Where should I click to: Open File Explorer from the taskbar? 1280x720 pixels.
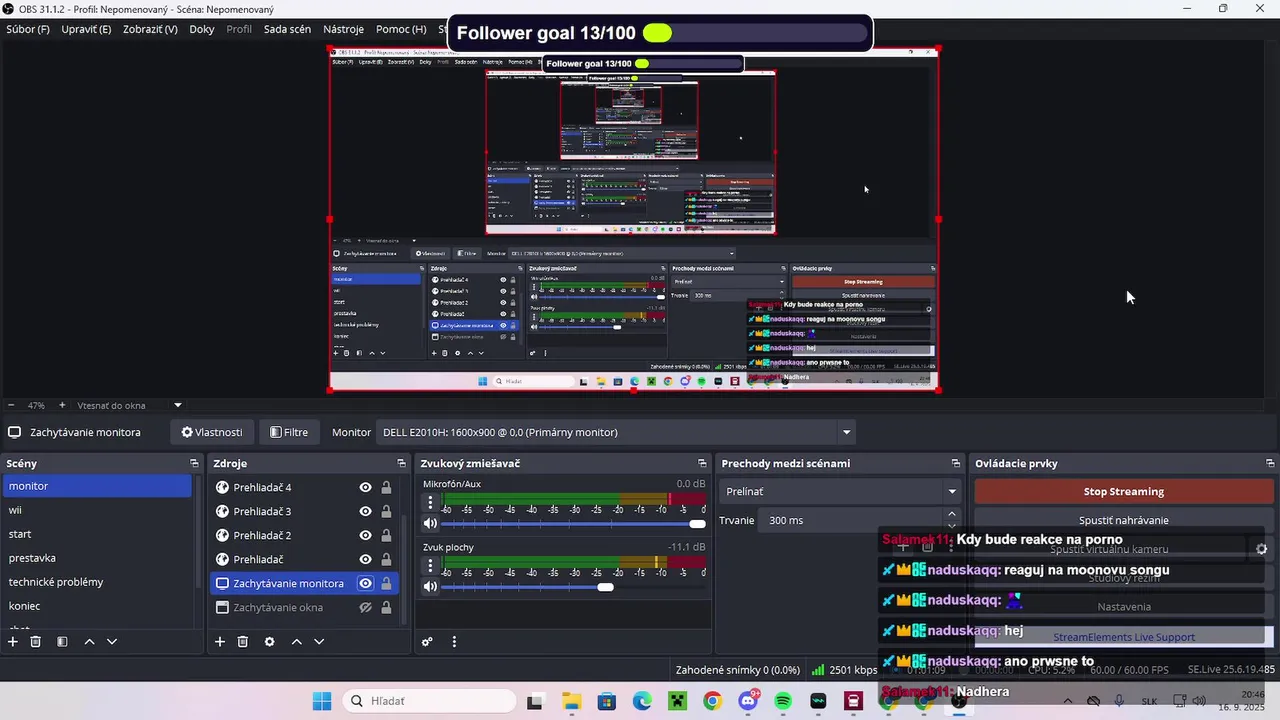click(571, 701)
